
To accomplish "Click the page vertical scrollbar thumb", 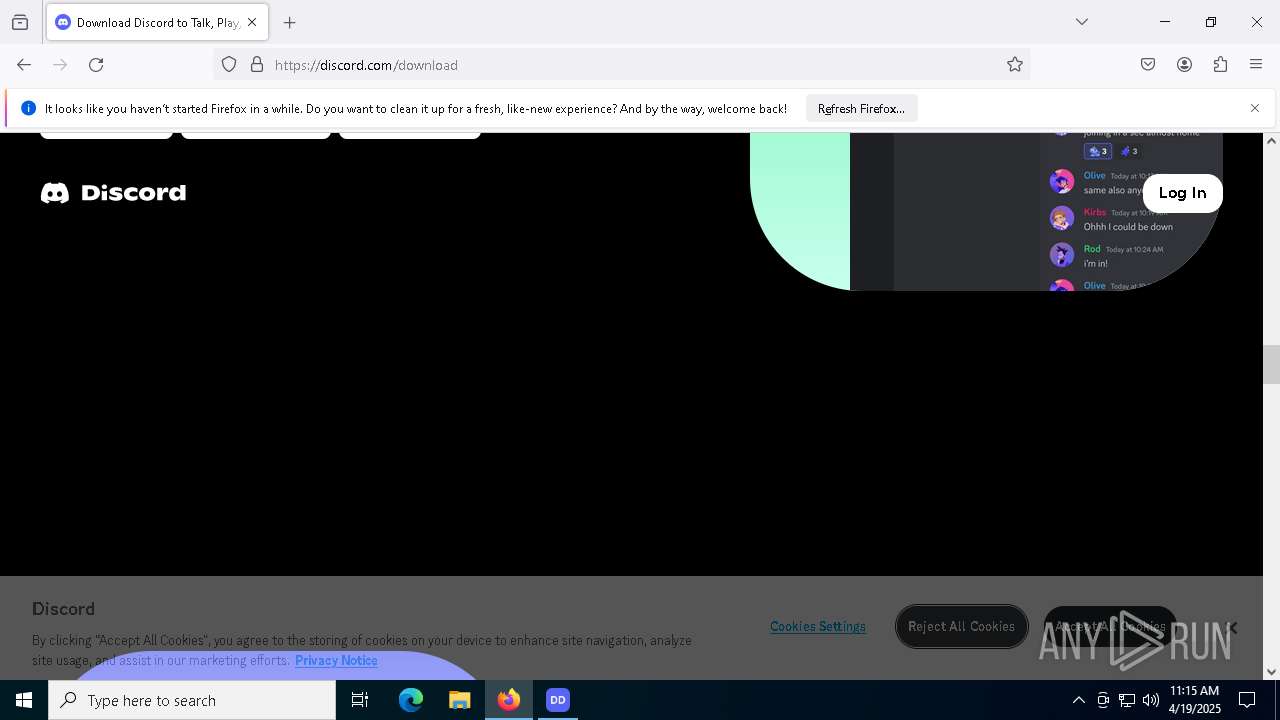I will point(1271,364).
